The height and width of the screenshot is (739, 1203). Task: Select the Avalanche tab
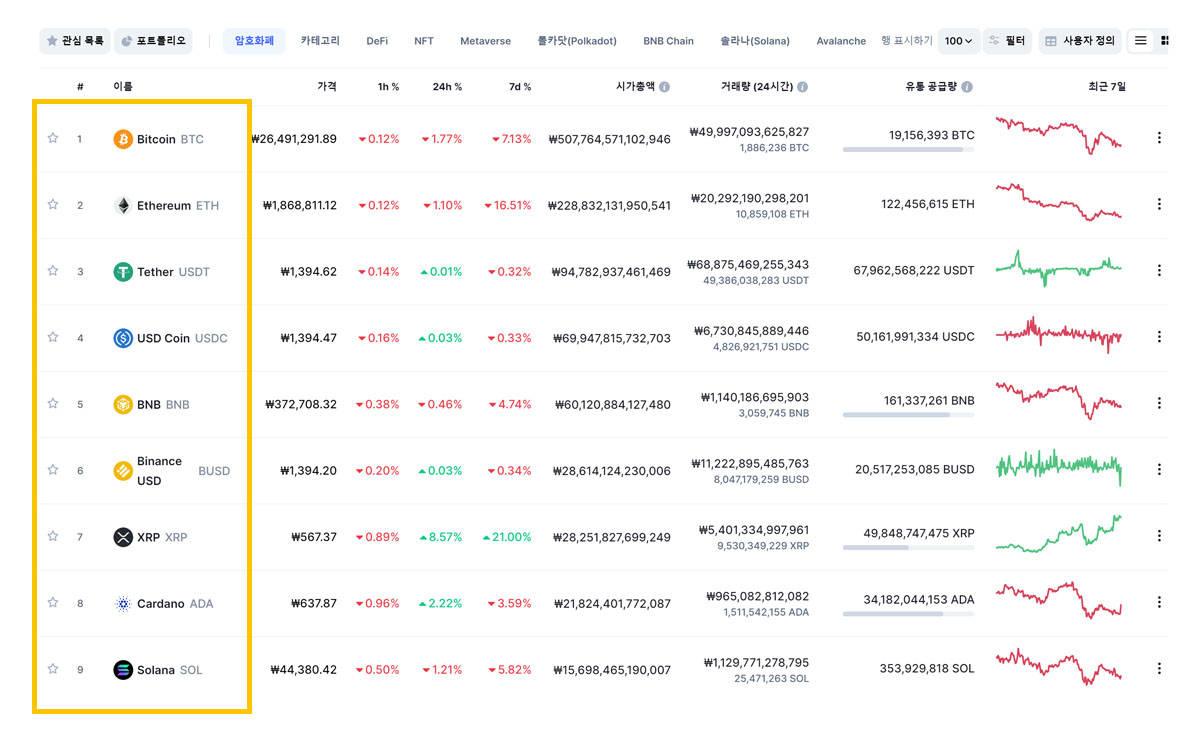[x=841, y=41]
